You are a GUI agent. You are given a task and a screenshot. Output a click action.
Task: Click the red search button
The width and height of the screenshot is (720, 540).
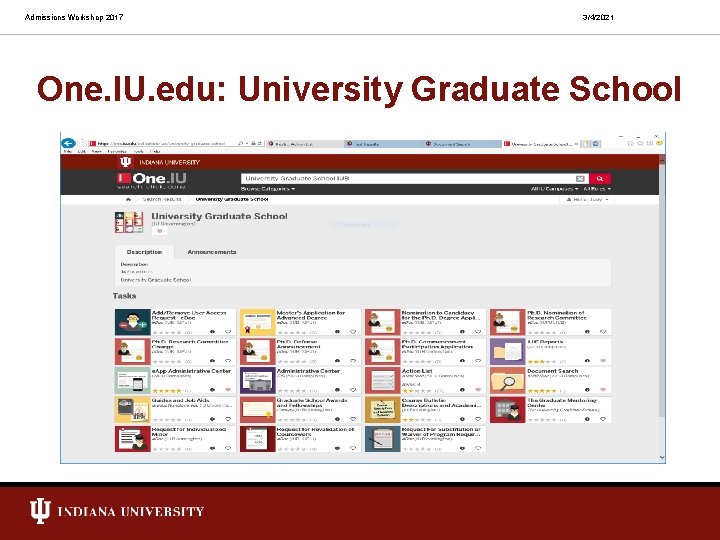(x=600, y=178)
